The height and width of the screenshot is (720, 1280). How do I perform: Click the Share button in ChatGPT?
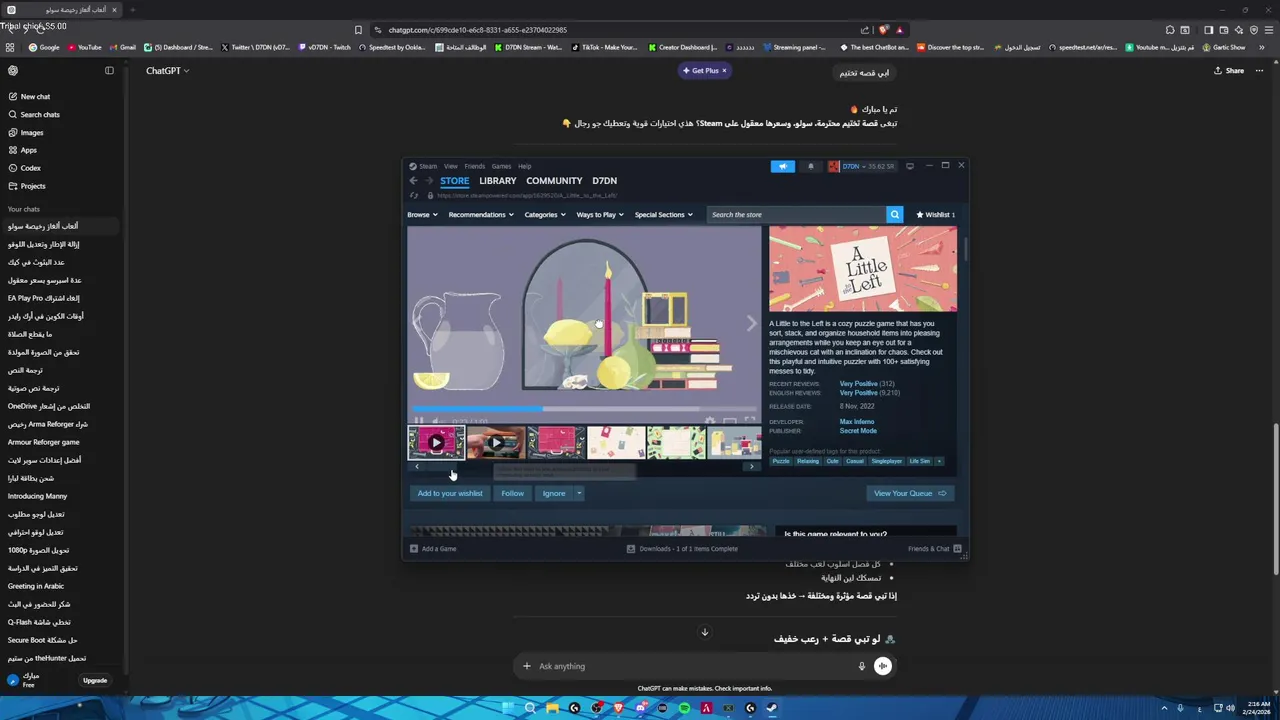tap(1229, 71)
